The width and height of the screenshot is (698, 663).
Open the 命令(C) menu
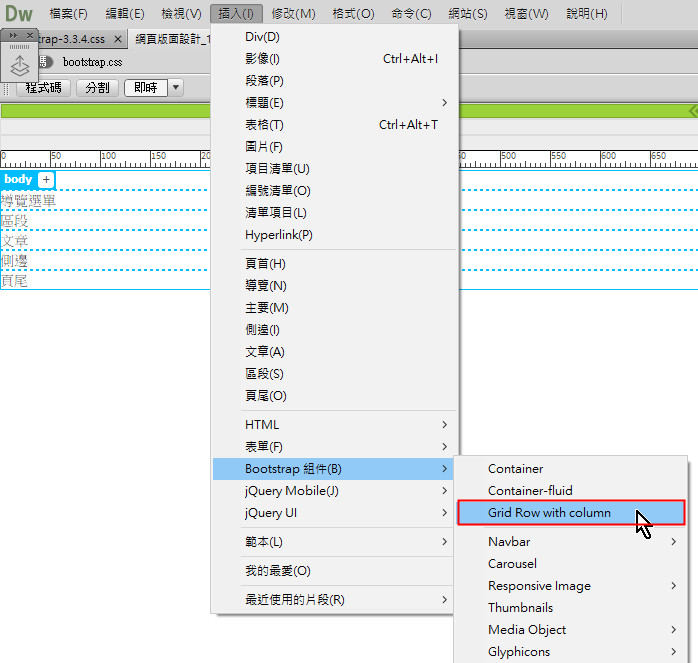coord(411,14)
